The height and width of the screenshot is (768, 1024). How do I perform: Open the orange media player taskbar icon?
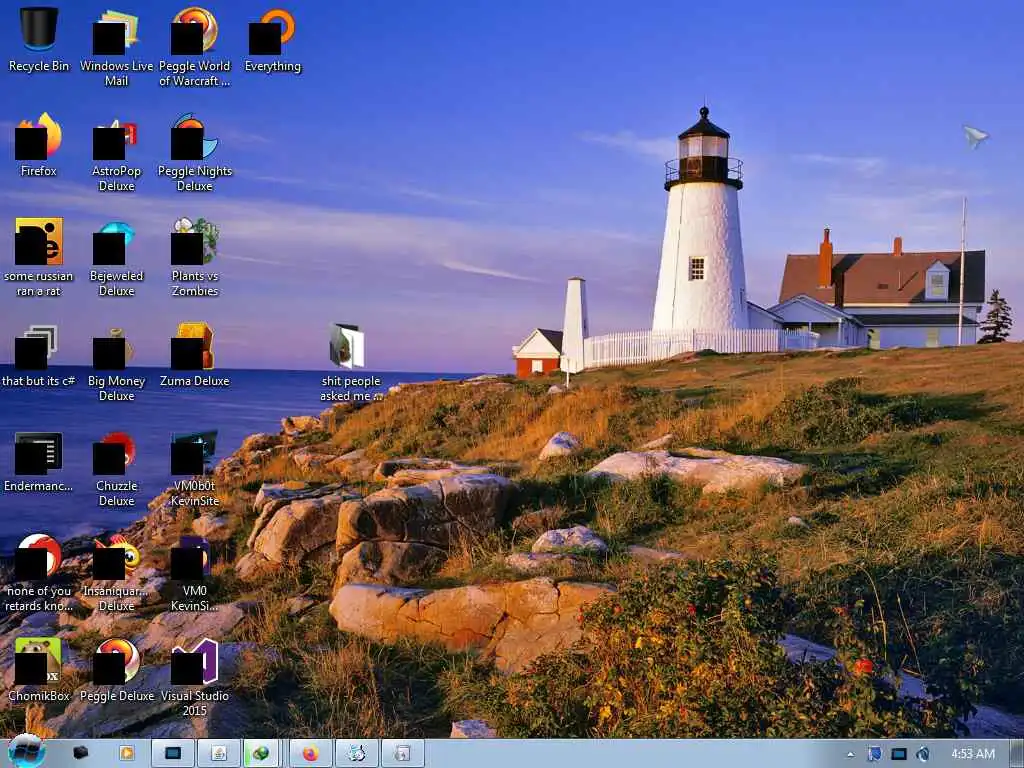tap(126, 753)
